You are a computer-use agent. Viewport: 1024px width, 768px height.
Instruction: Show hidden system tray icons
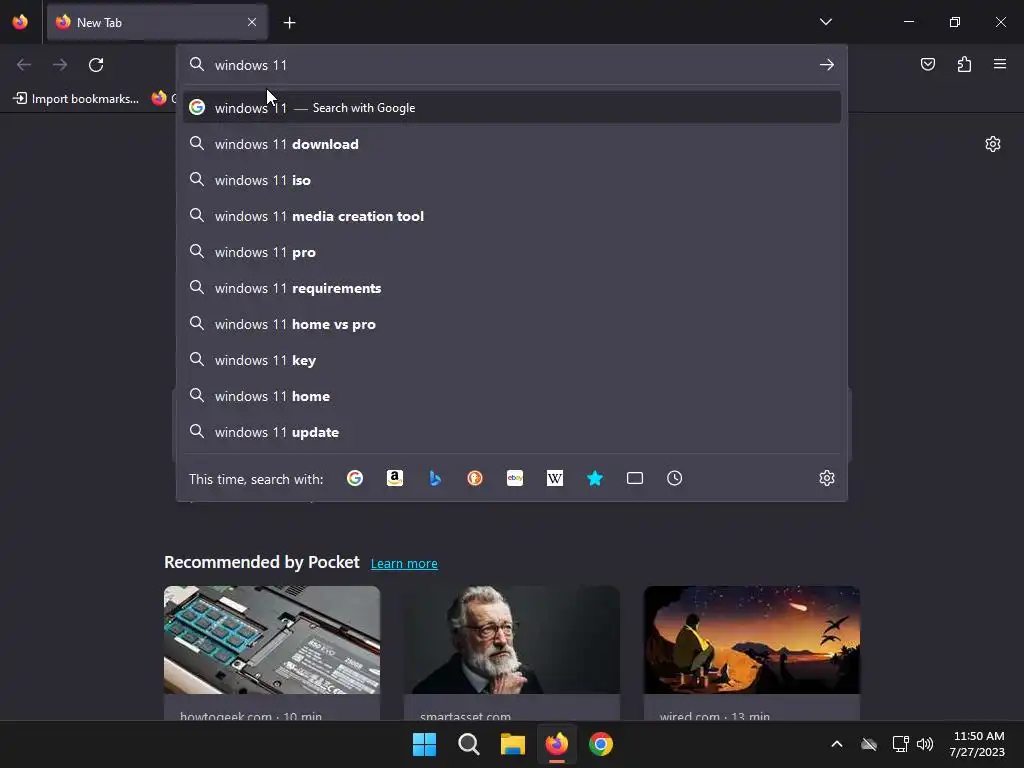(837, 744)
